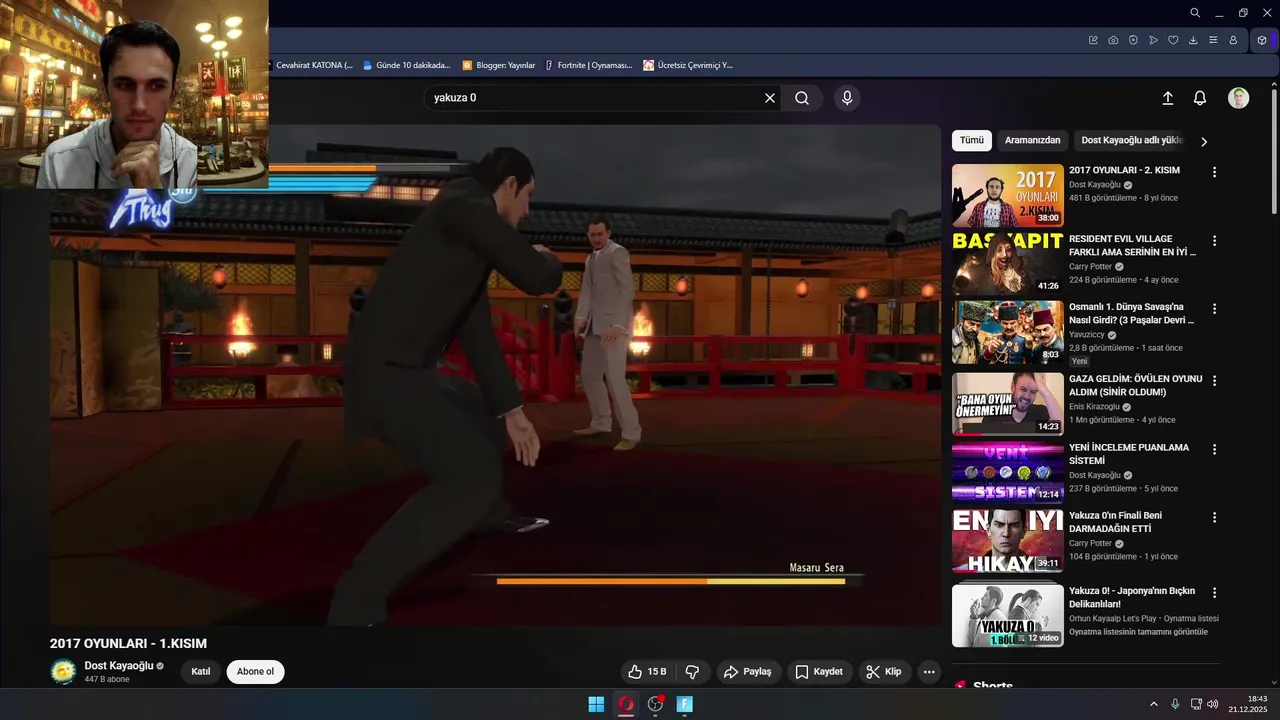Screen dimensions: 1280x720
Task: Open Opera downloads icon
Action: (x=1193, y=40)
